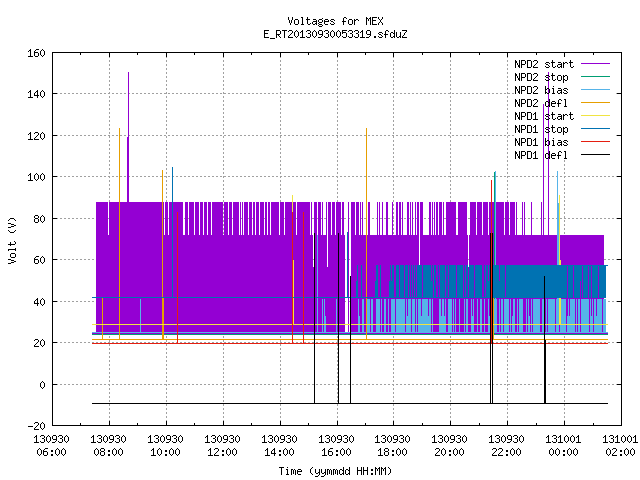Click the 'NPD2 defl' legend label

click(541, 103)
